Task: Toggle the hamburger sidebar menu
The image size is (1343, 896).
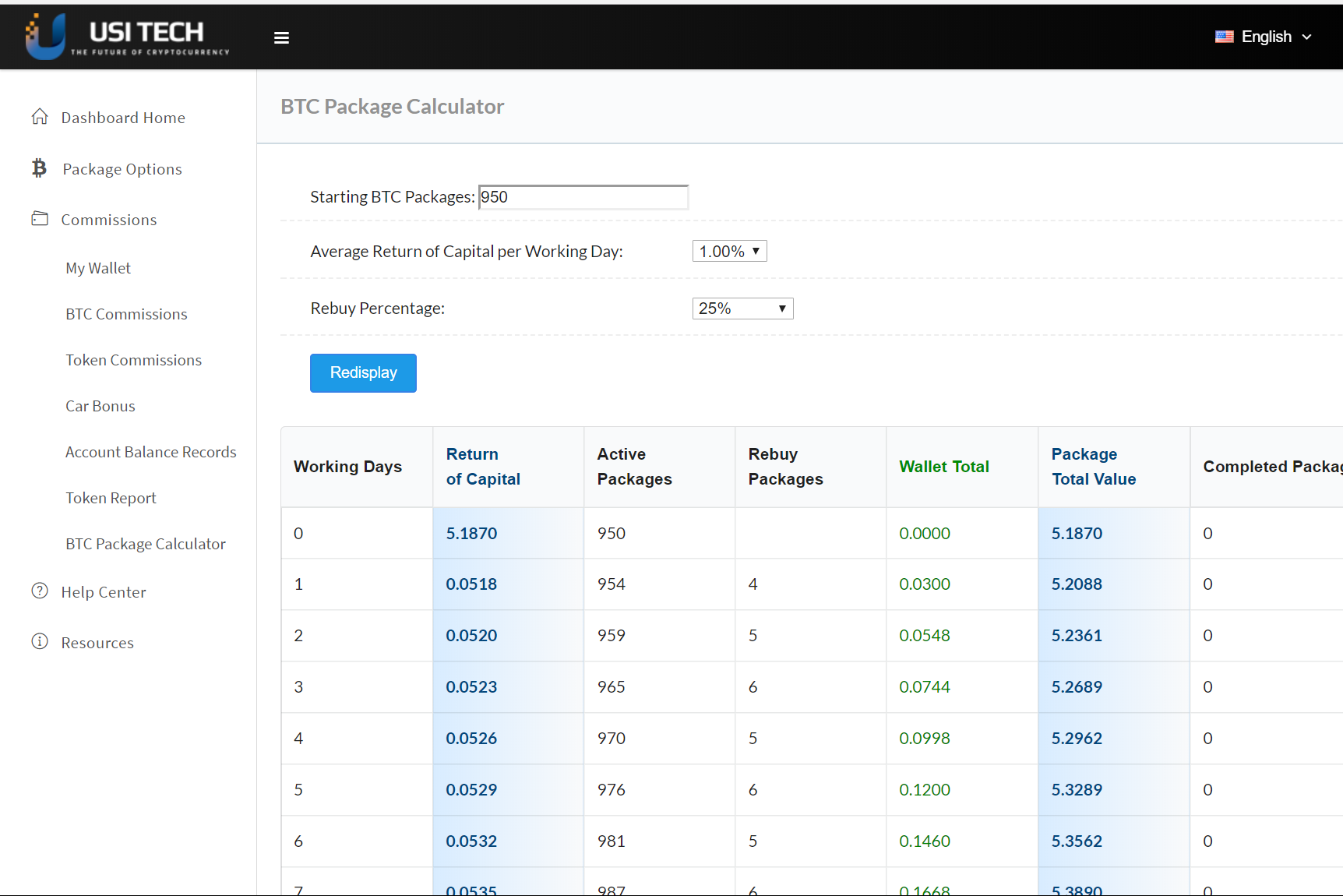Action: [282, 37]
